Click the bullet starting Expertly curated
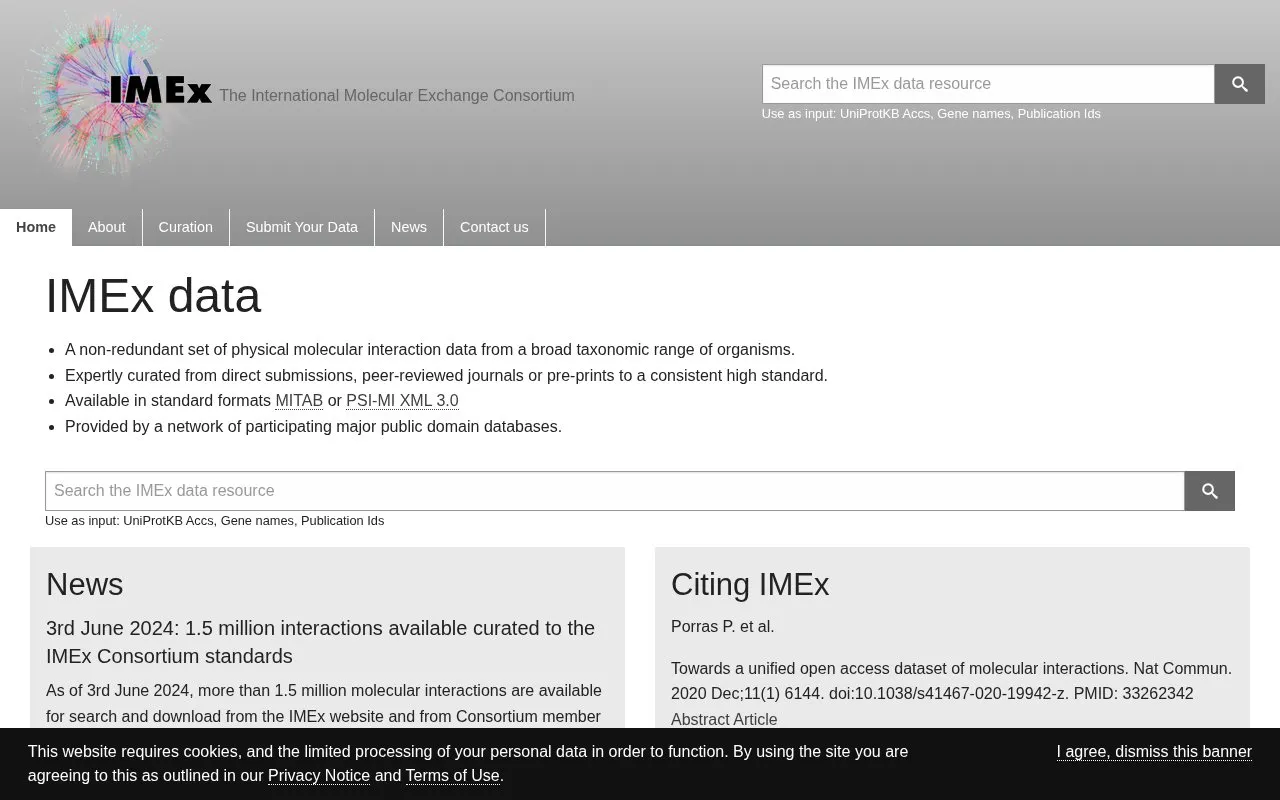Image resolution: width=1280 pixels, height=800 pixels. click(x=446, y=376)
